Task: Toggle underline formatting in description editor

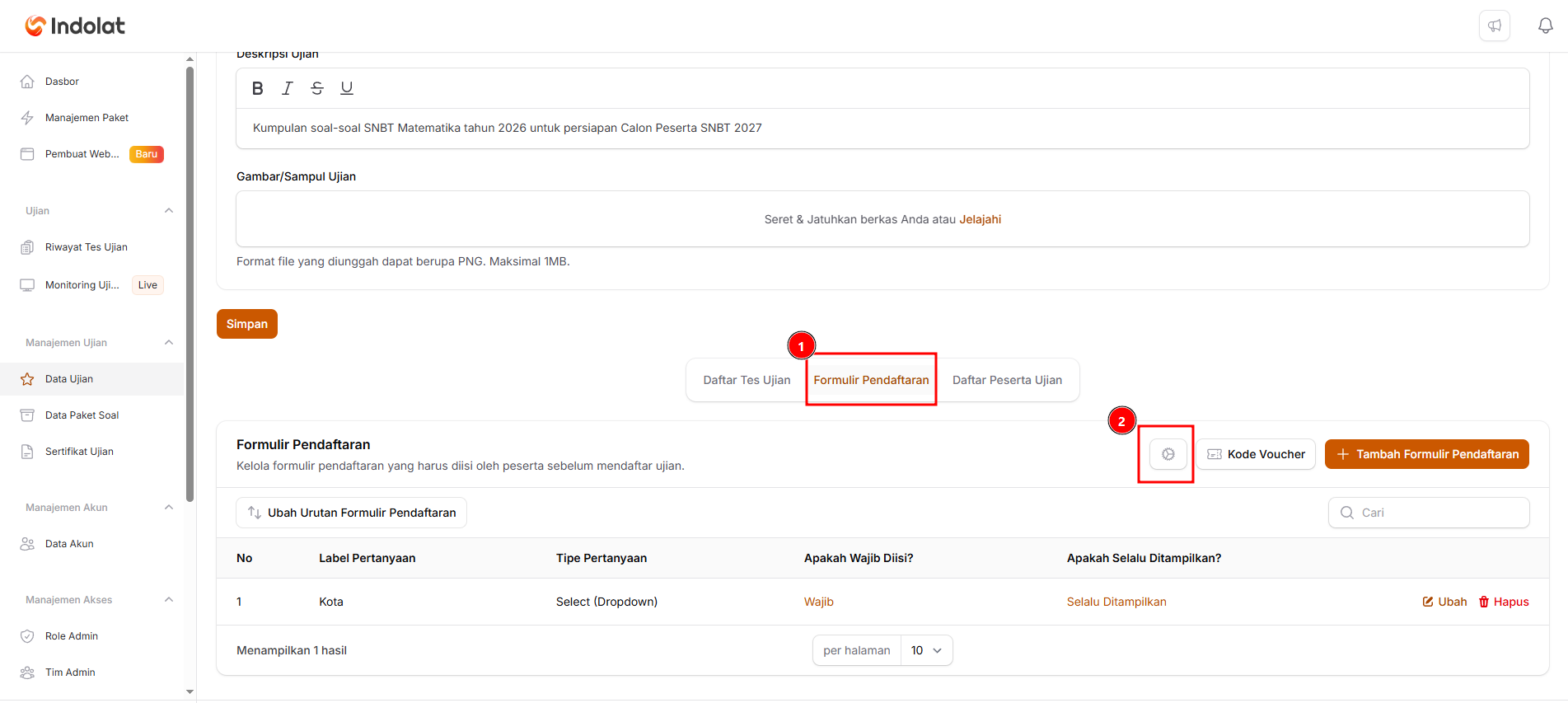Action: [x=347, y=88]
